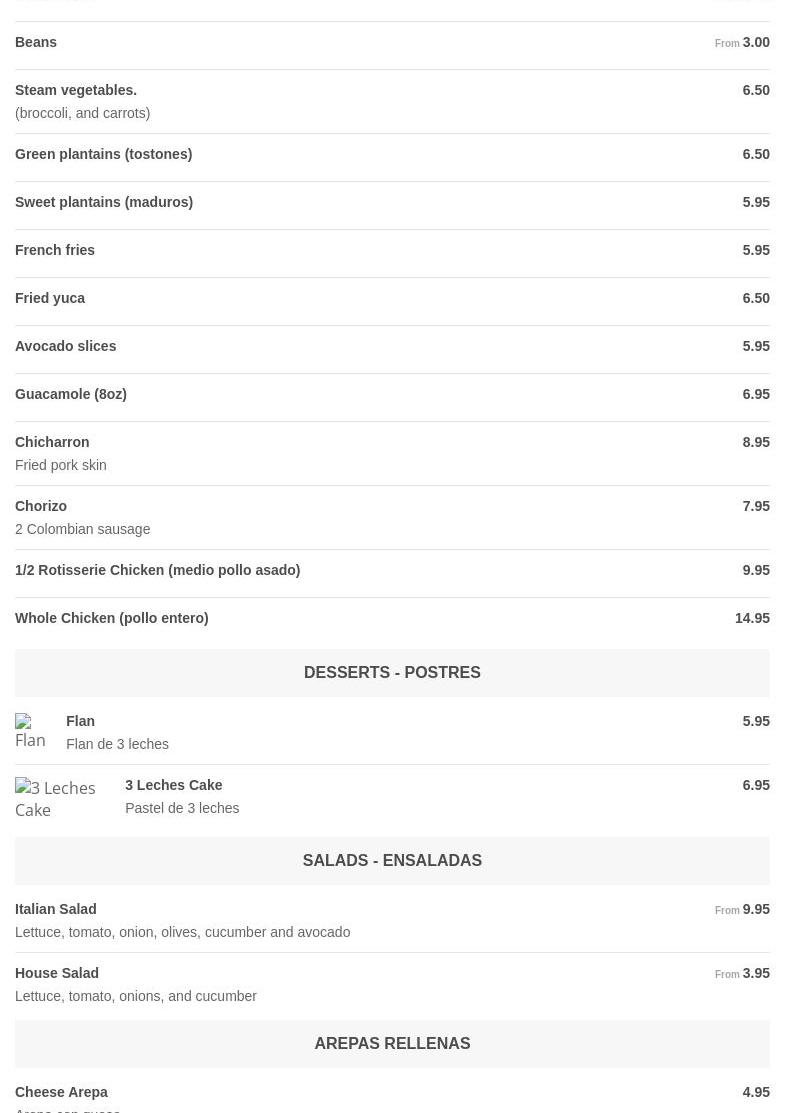
Task: Select the Cheese Arepa item
Action: (x=61, y=1093)
